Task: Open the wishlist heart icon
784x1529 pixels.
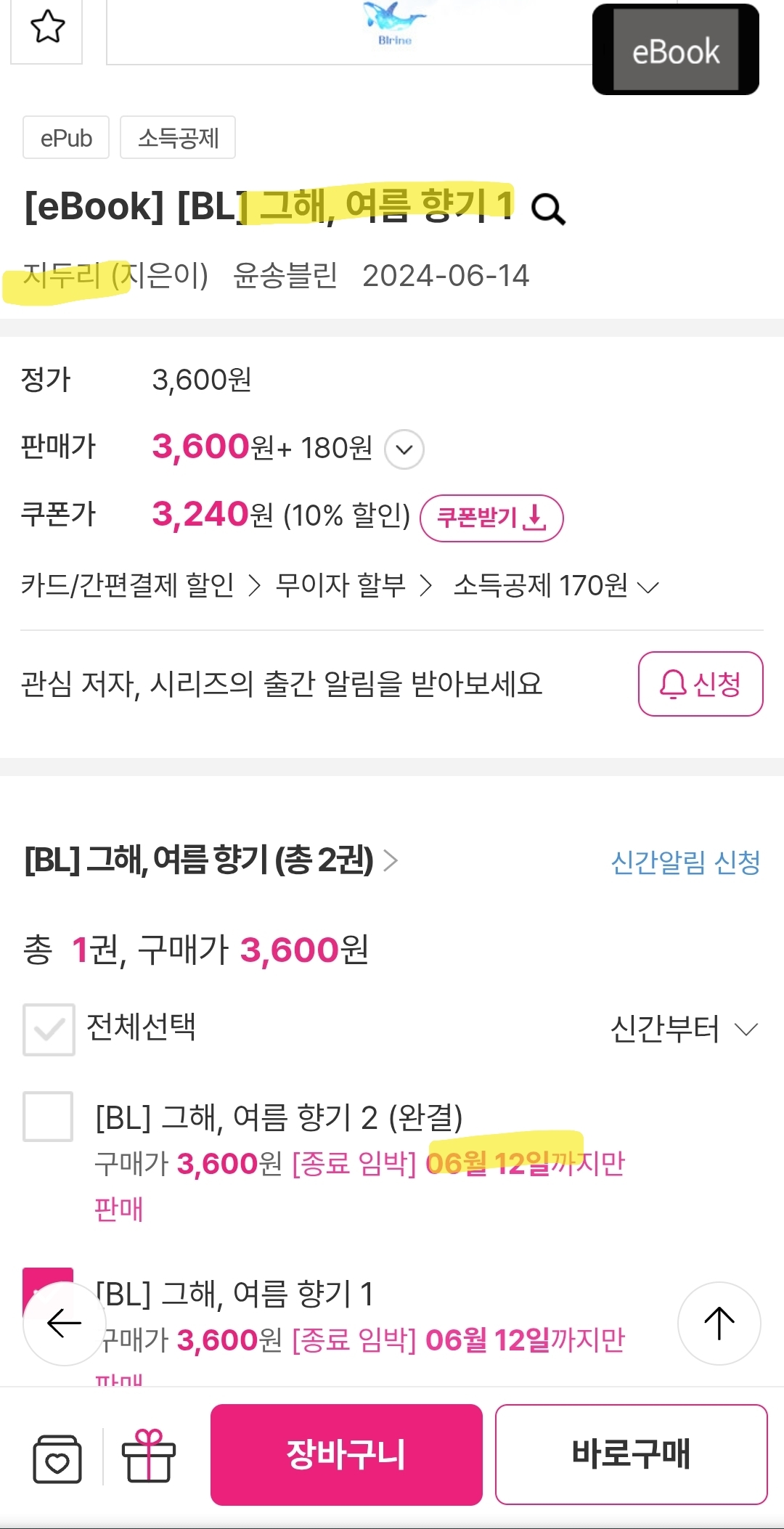Action: (57, 1458)
